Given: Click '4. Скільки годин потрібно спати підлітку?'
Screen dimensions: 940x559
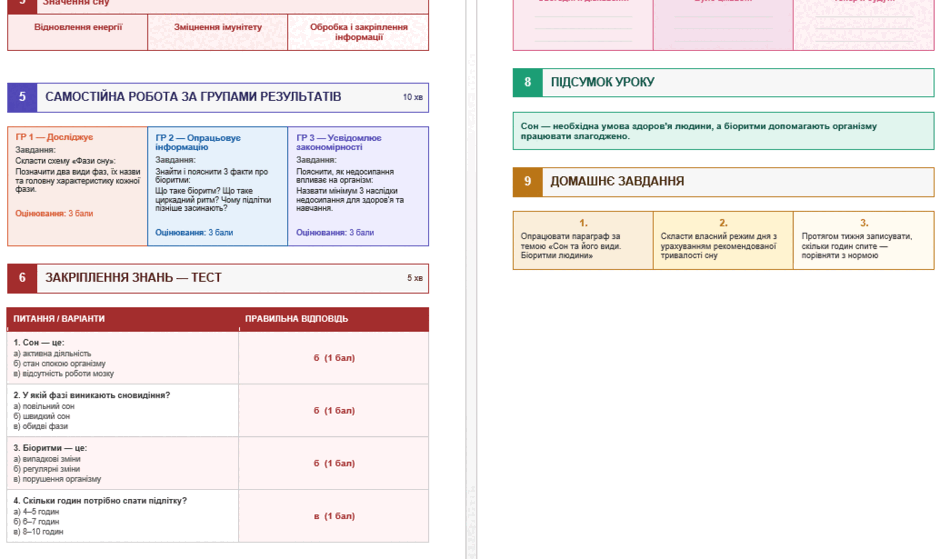Looking at the screenshot, I should [100, 501].
